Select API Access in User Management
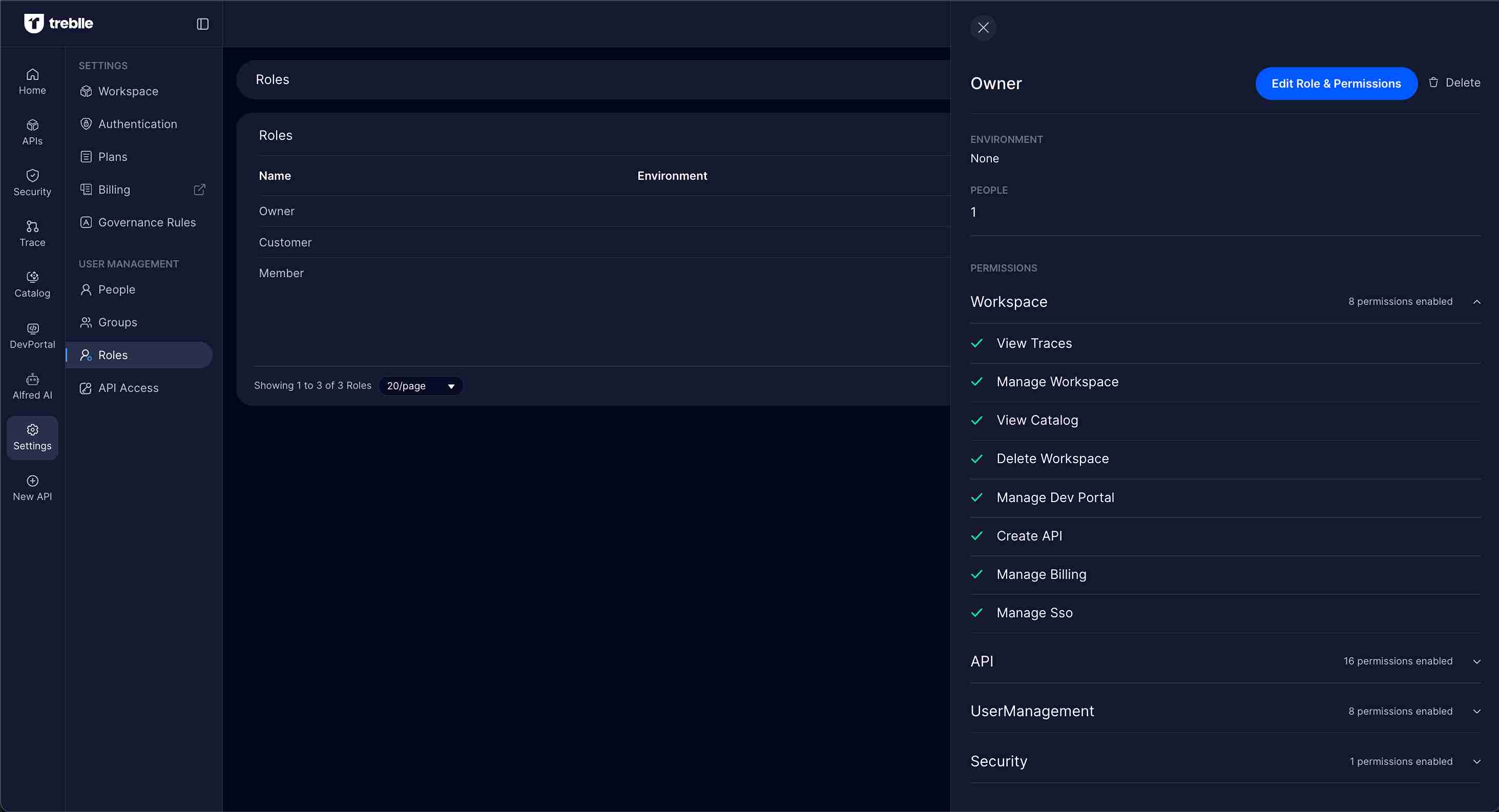 [x=128, y=388]
